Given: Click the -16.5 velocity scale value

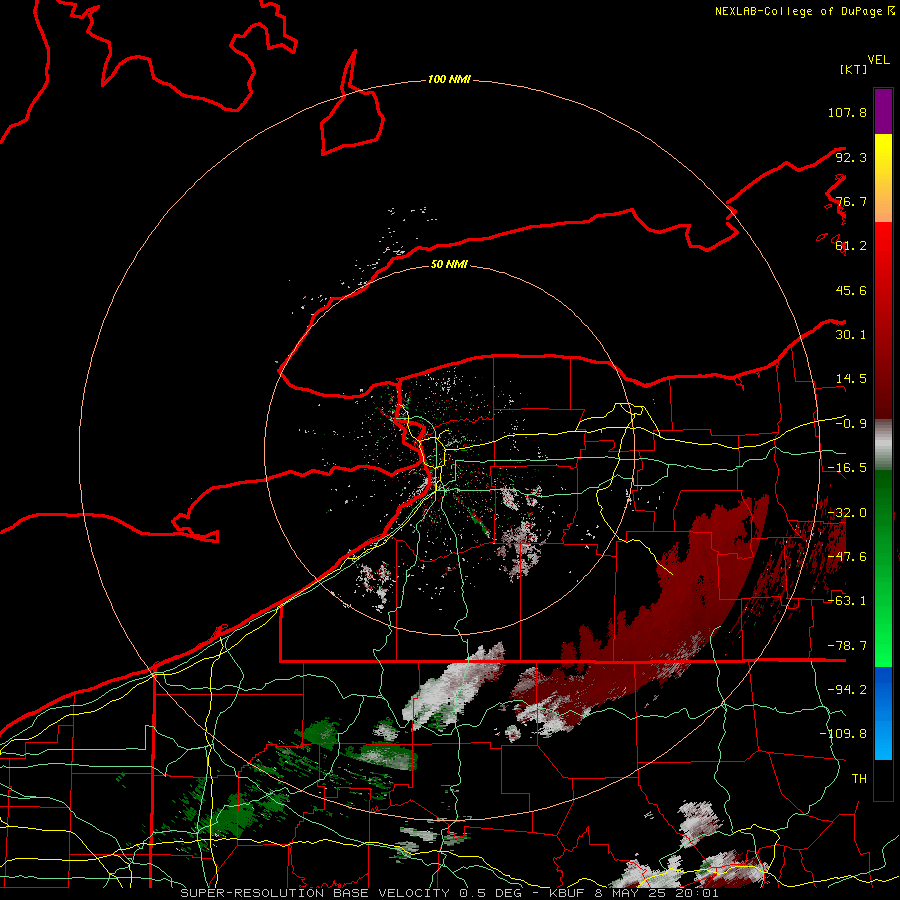Looking at the screenshot, I should pos(847,468).
